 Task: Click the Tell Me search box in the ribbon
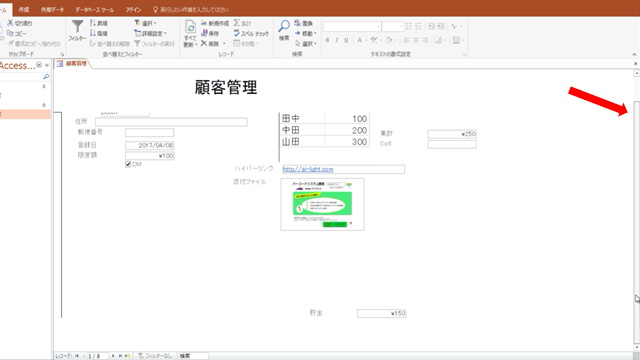pos(191,9)
